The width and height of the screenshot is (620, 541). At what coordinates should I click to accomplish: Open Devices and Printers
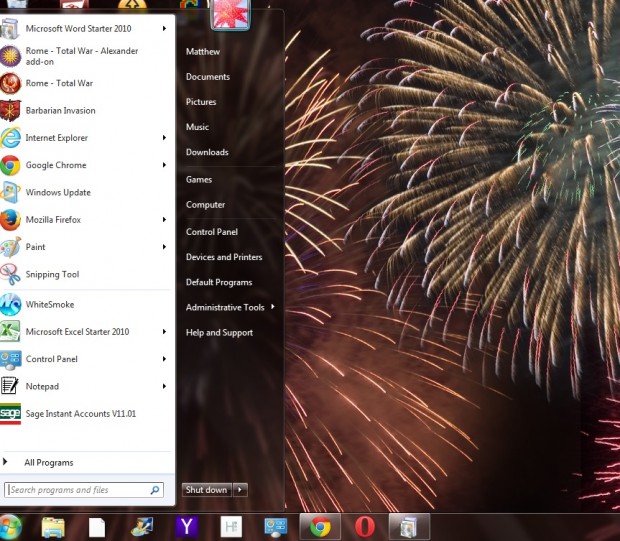[x=224, y=257]
